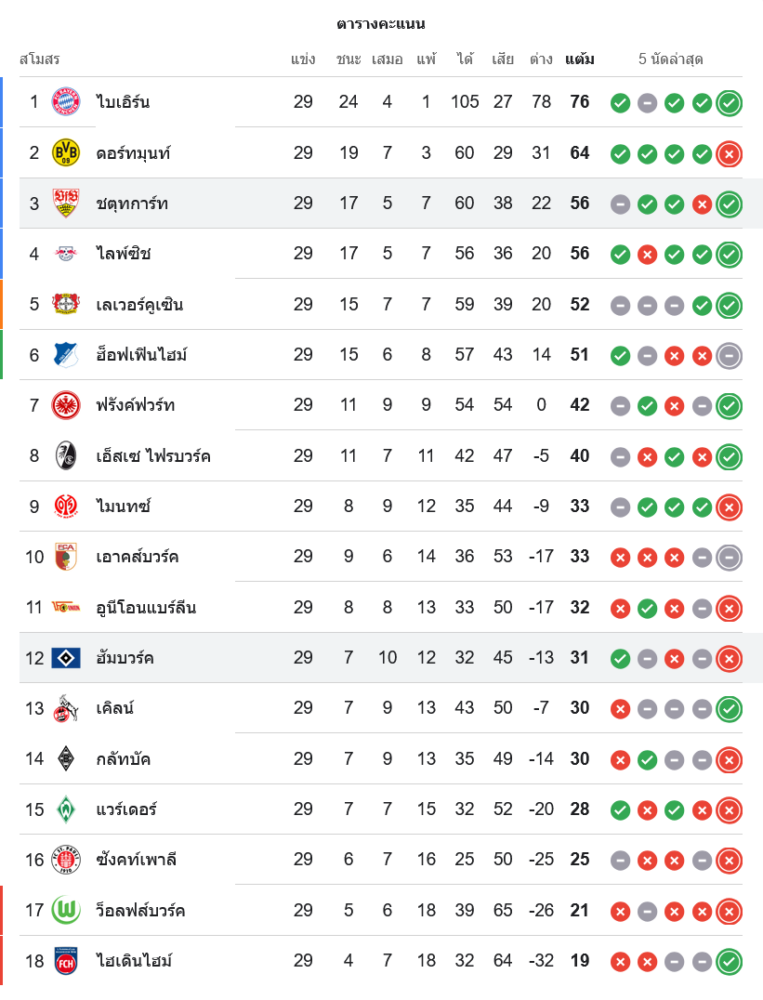
Task: Open the ไฮเดินไฮม์ team name link
Action: click(134, 961)
